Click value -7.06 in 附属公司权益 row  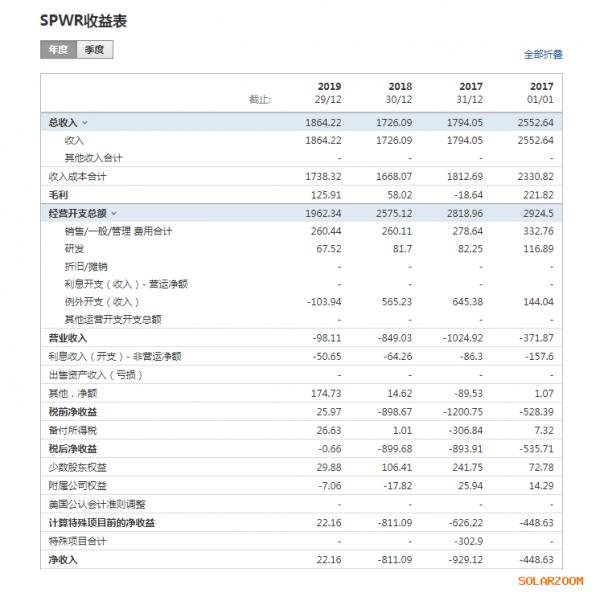tap(329, 485)
